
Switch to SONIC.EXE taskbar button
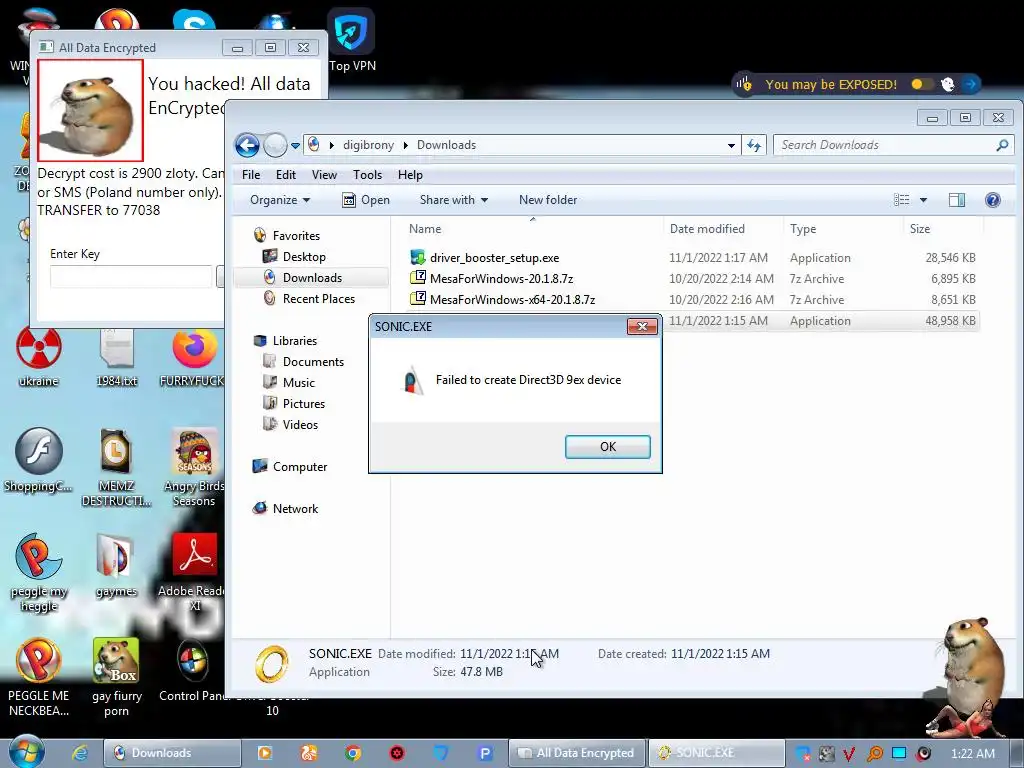716,753
